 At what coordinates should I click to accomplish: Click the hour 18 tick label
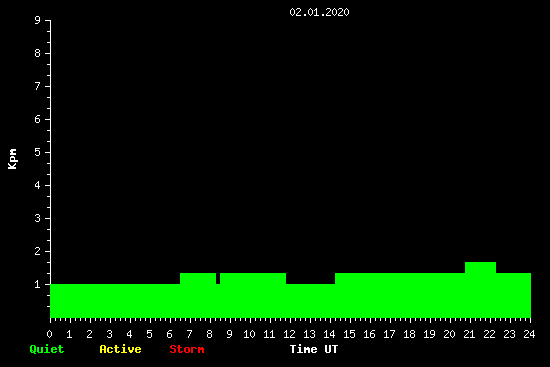click(x=409, y=334)
